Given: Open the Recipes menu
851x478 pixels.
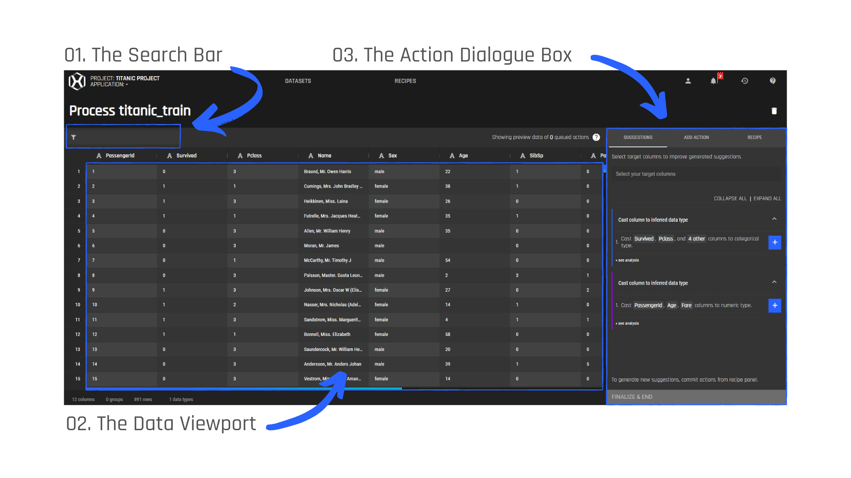Looking at the screenshot, I should pyautogui.click(x=405, y=81).
